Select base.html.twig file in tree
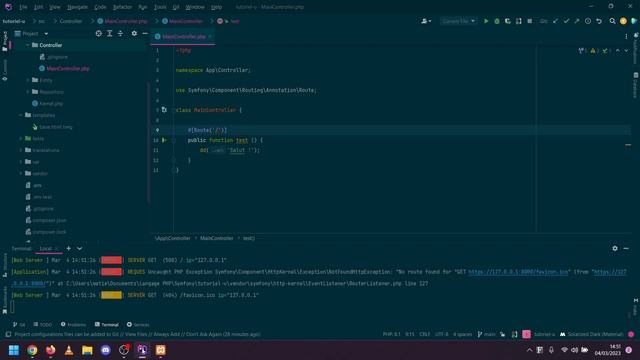The height and width of the screenshot is (360, 640). click(56, 127)
